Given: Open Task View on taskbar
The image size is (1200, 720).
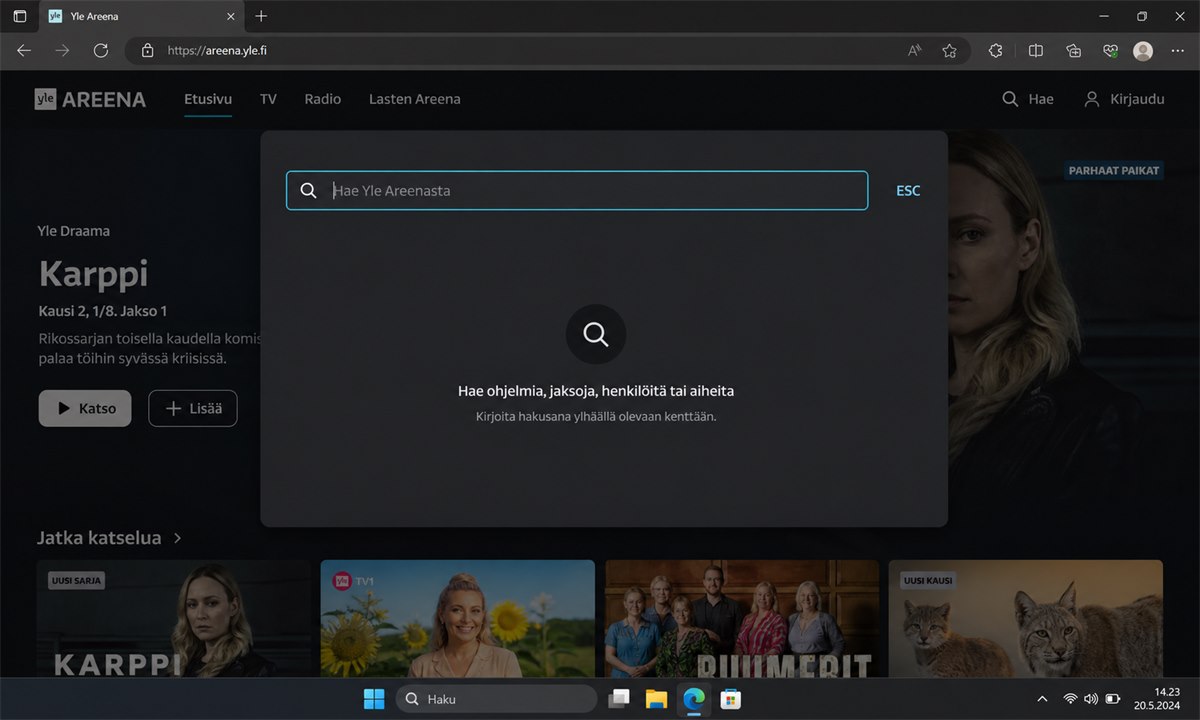Looking at the screenshot, I should [x=620, y=699].
